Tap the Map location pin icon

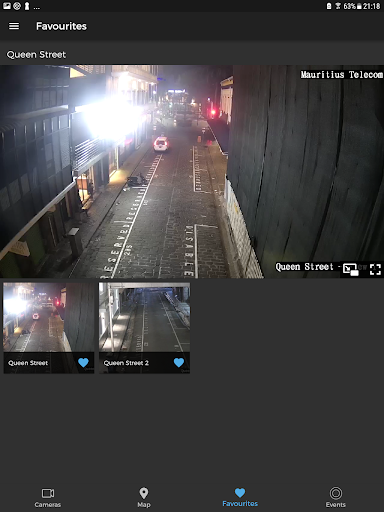[x=144, y=493]
